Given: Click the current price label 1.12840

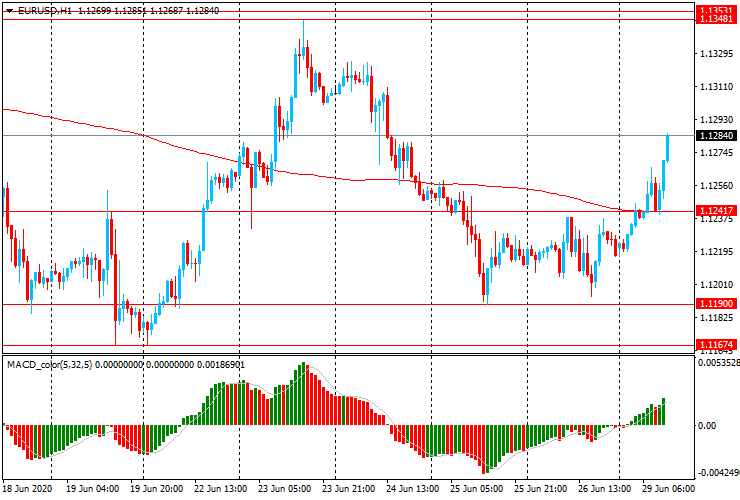Looking at the screenshot, I should coord(716,136).
